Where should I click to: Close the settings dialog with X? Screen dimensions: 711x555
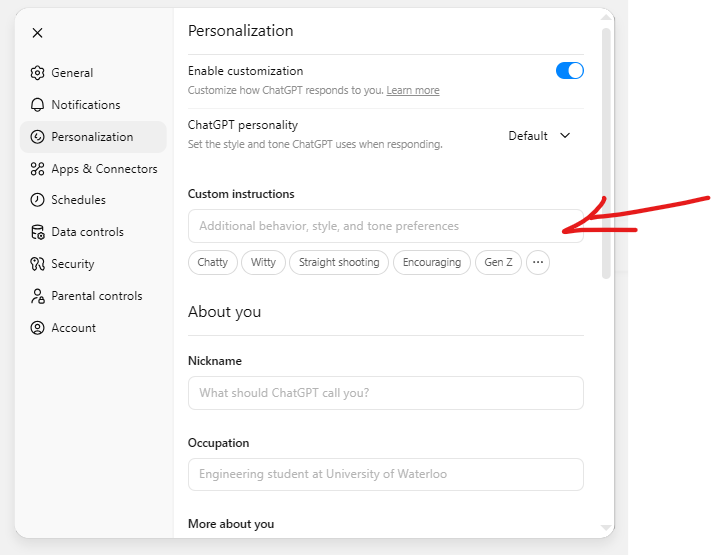37,33
